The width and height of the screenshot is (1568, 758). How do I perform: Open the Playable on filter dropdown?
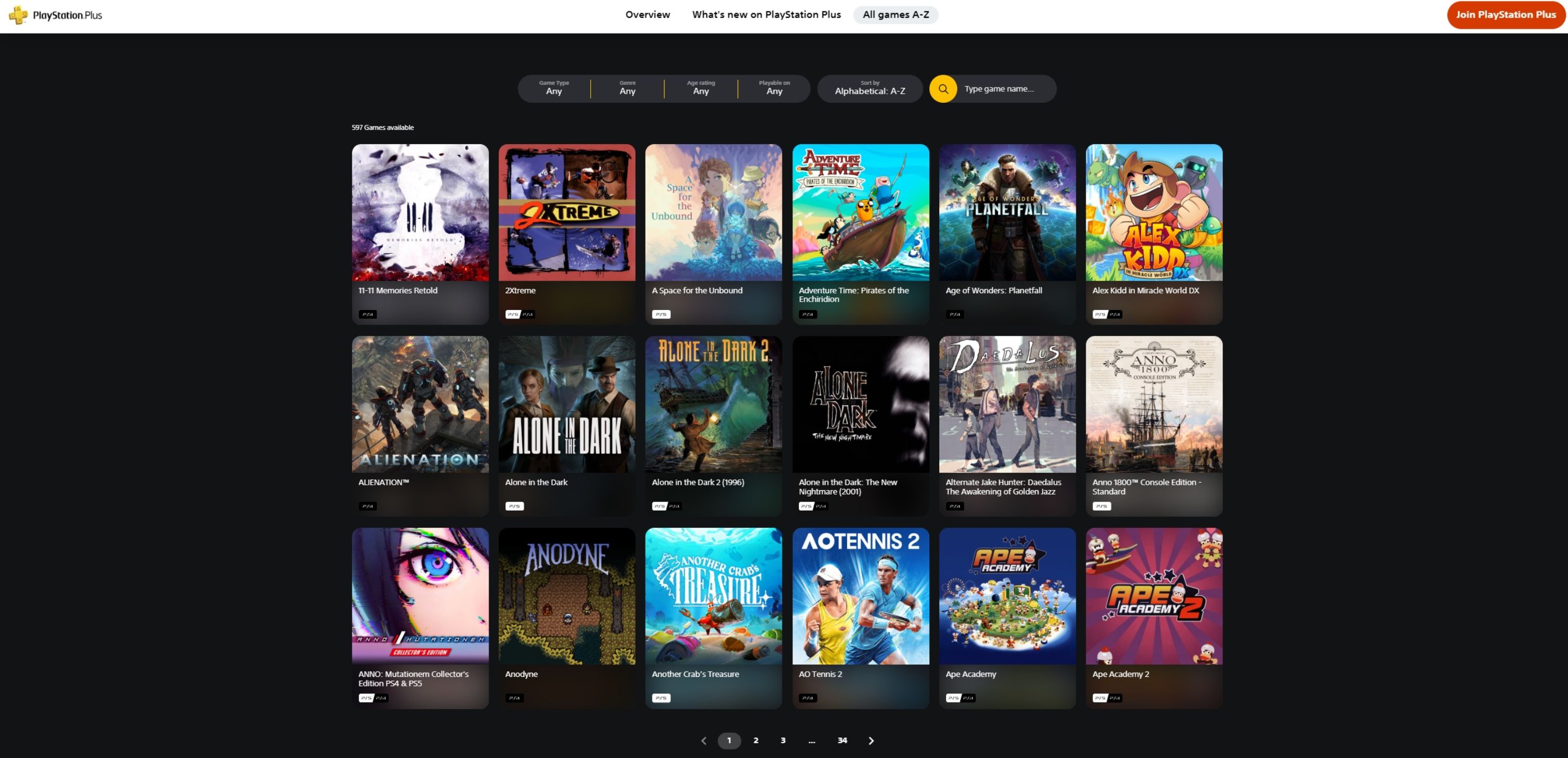pyautogui.click(x=775, y=89)
